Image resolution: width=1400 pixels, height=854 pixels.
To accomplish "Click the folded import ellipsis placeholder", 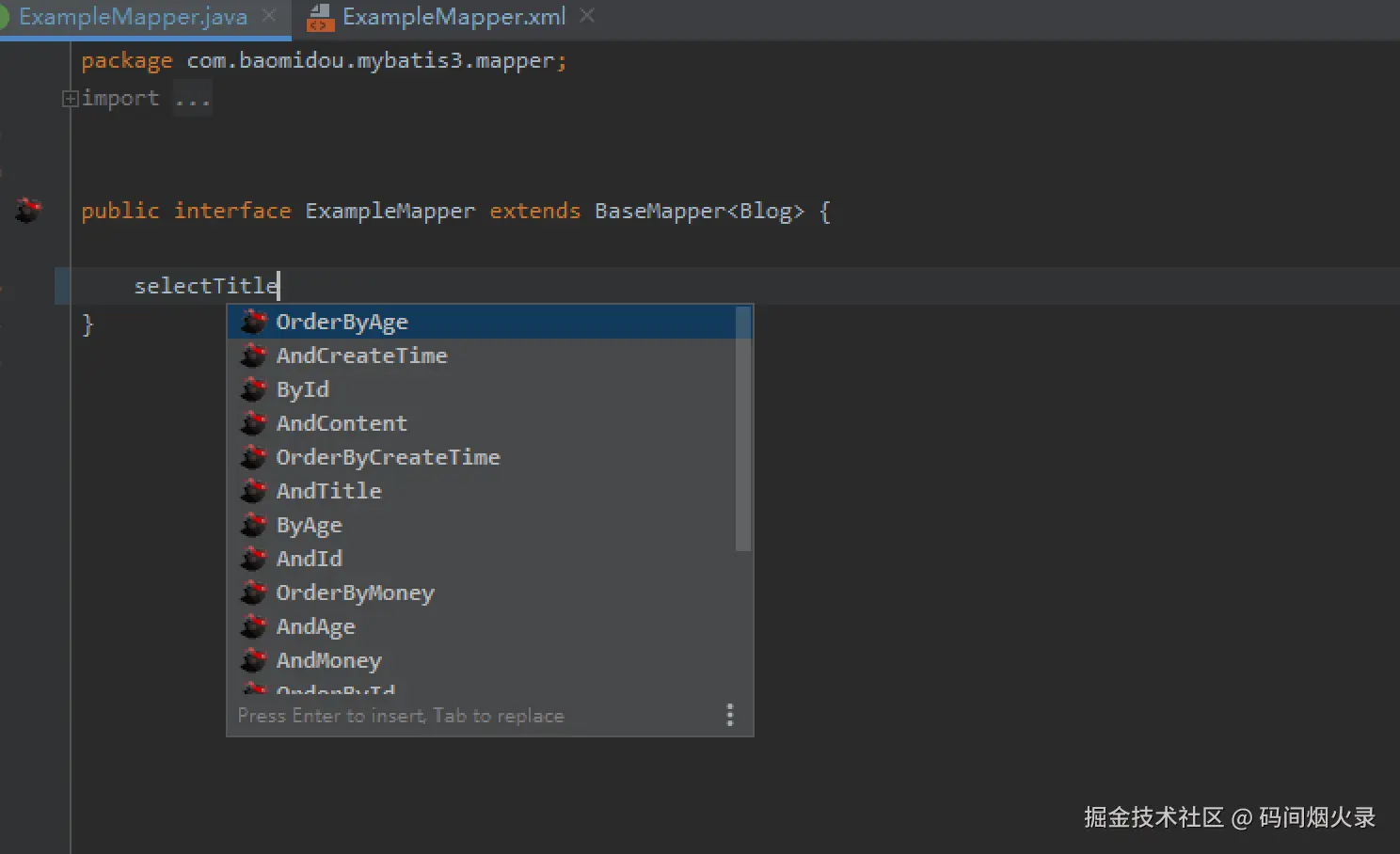I will point(193,98).
